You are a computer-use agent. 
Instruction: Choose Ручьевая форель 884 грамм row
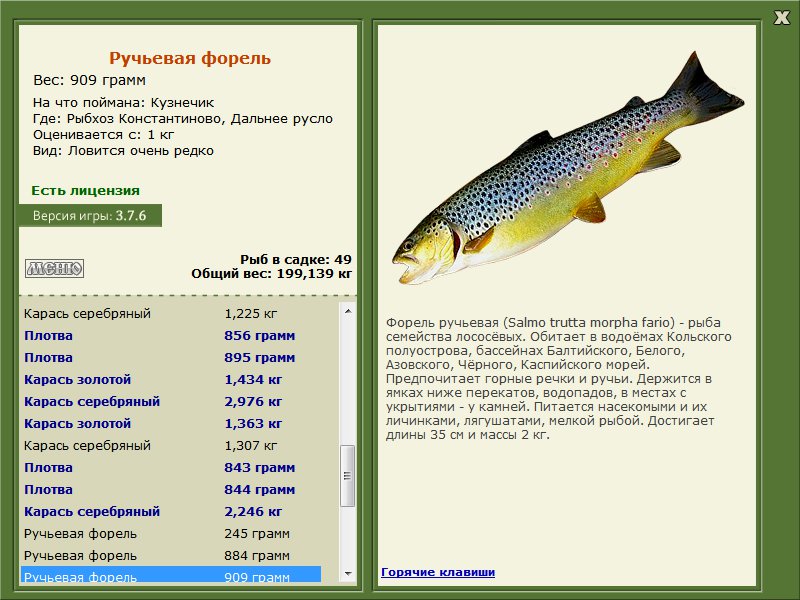point(170,556)
